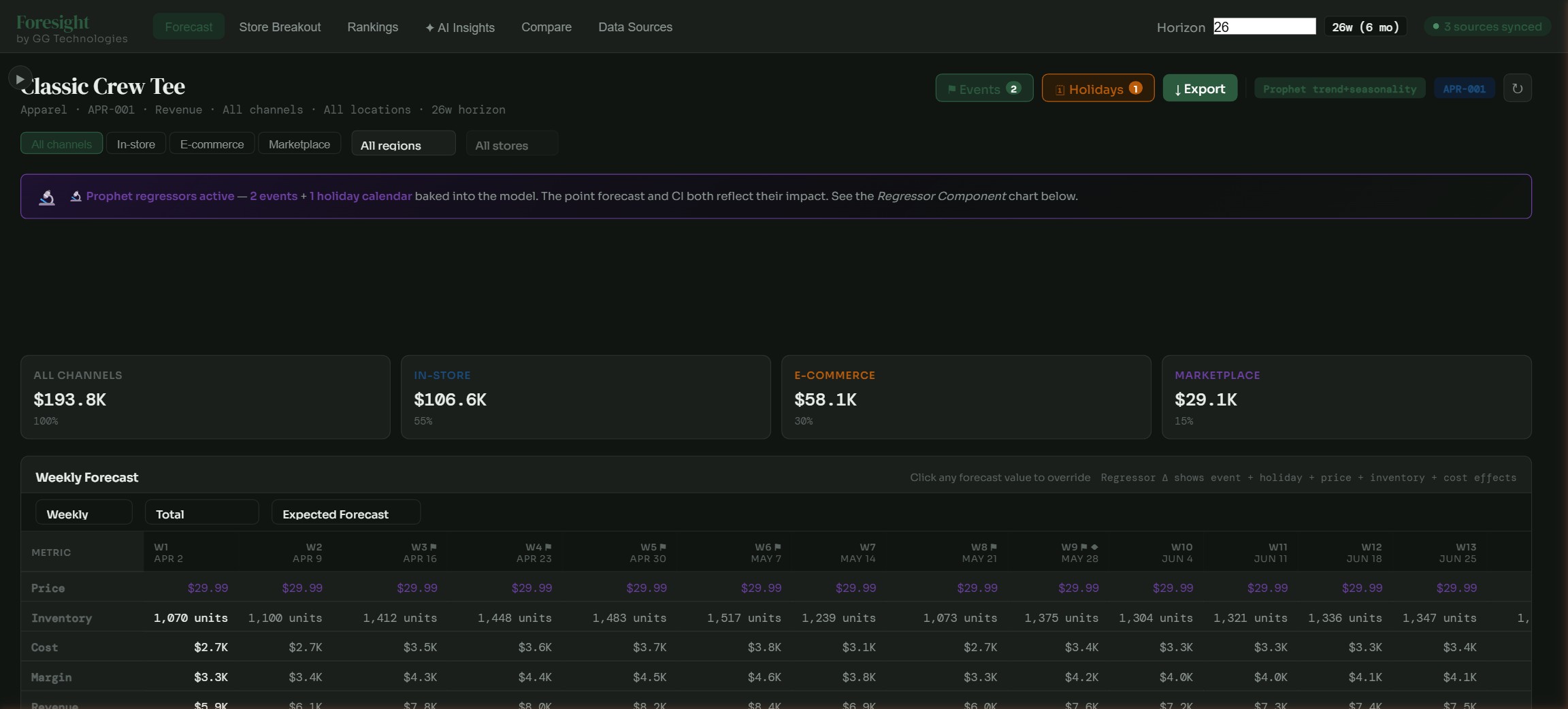Open the Data Sources menu item
This screenshot has height=709, width=1568.
click(634, 27)
